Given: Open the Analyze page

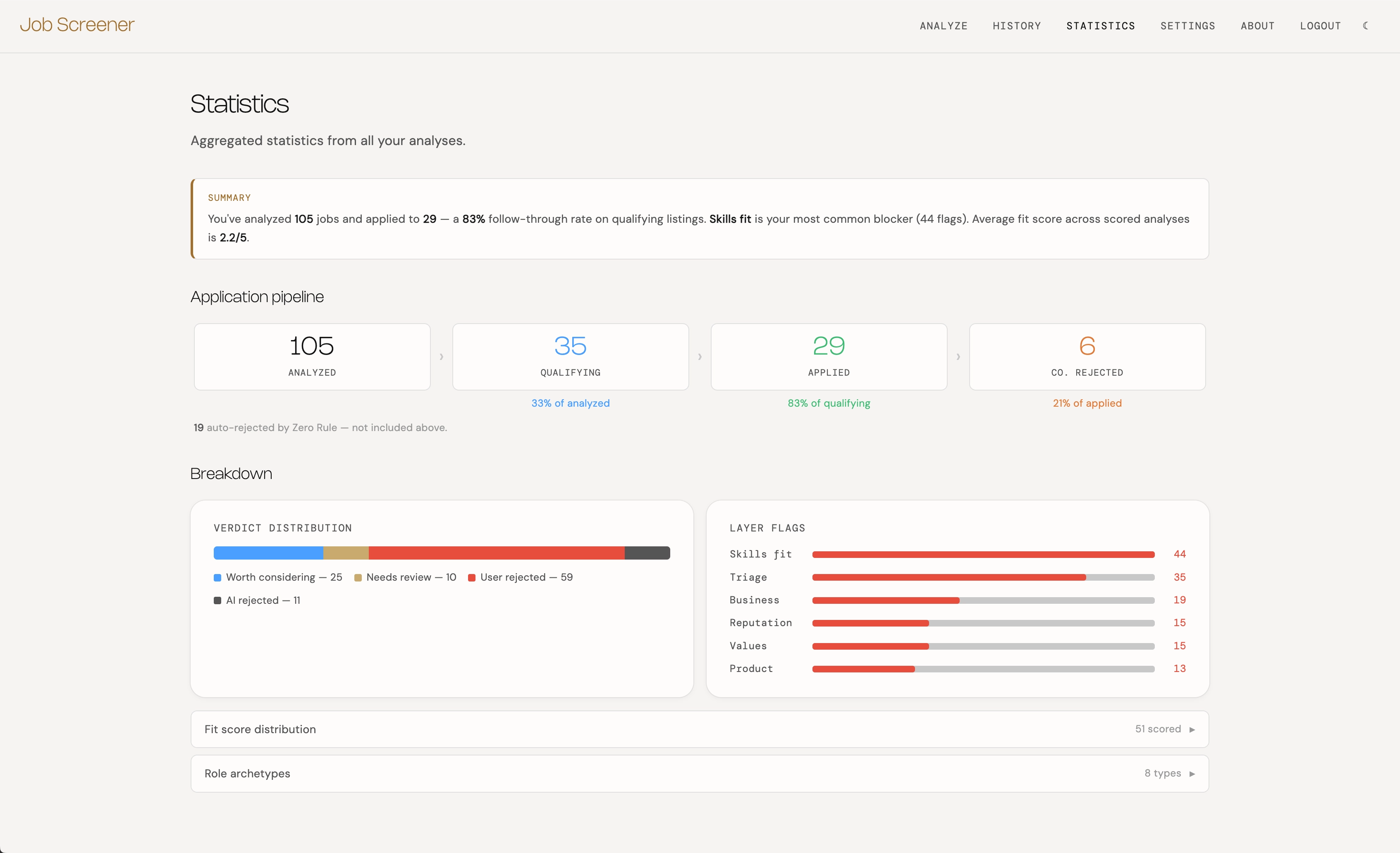Looking at the screenshot, I should click(943, 26).
